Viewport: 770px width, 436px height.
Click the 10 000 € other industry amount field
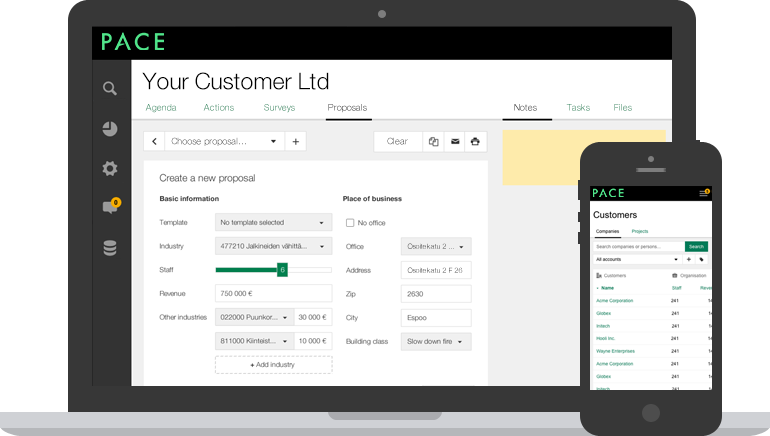[313, 341]
